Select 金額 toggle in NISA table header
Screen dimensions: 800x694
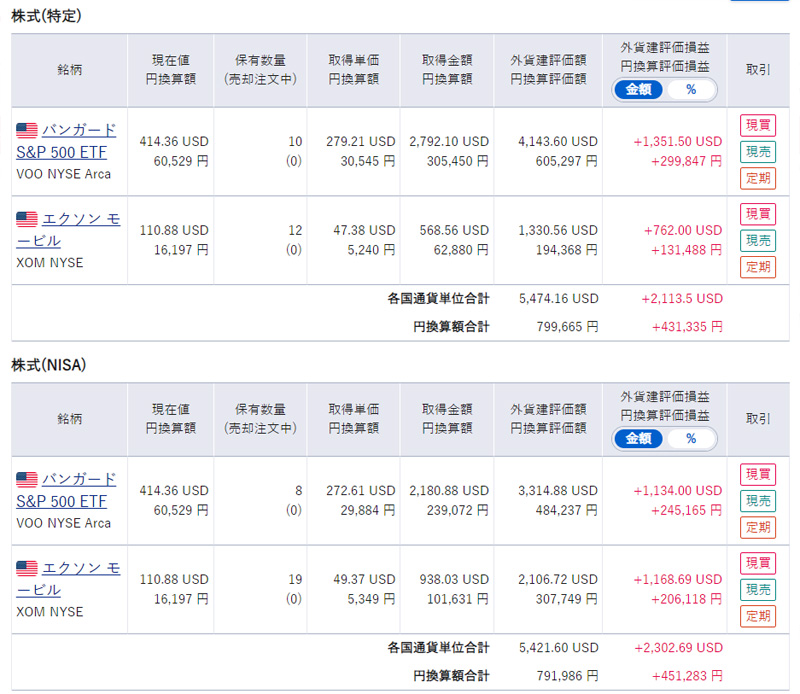638,439
